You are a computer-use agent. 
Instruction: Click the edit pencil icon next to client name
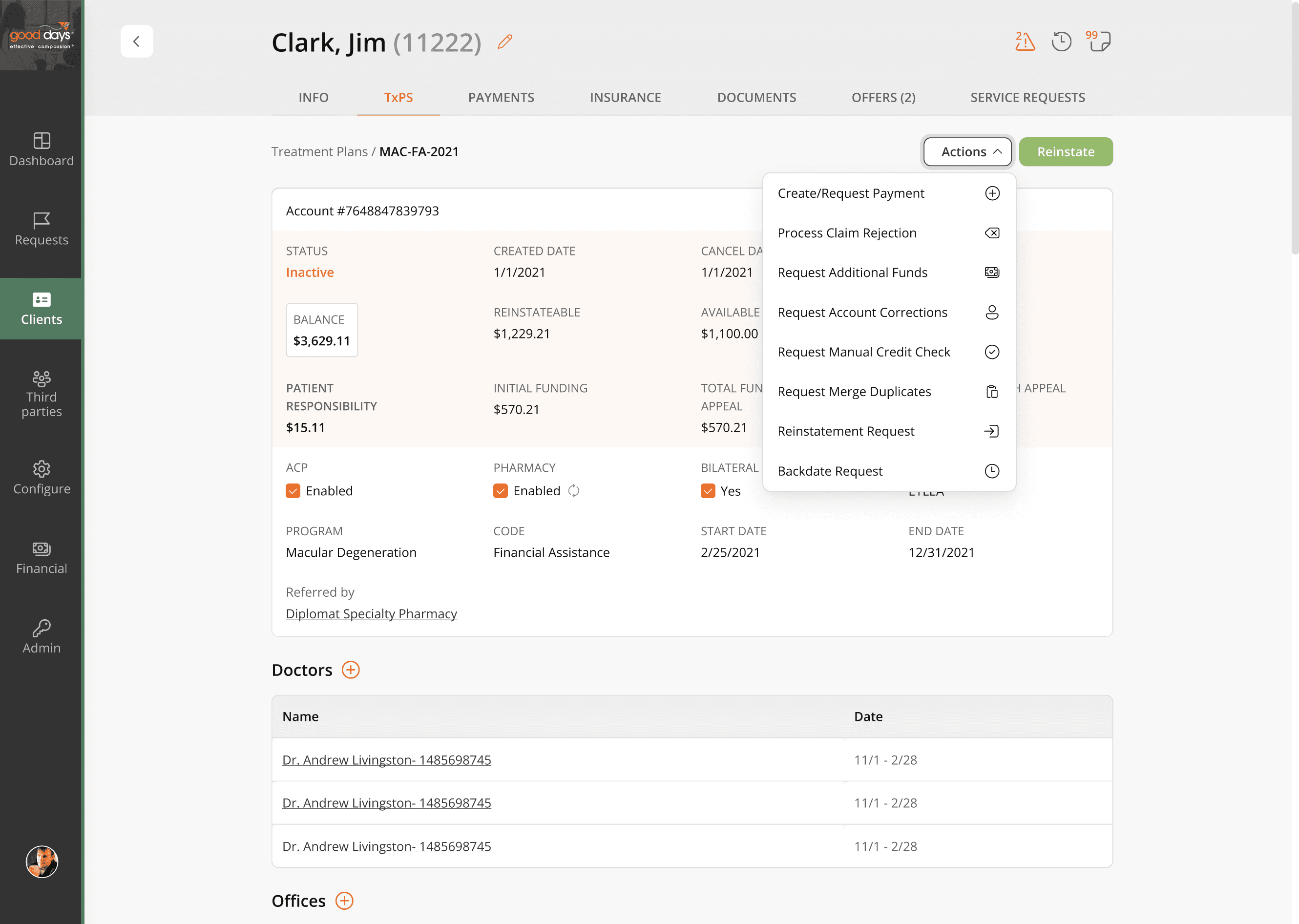tap(504, 42)
